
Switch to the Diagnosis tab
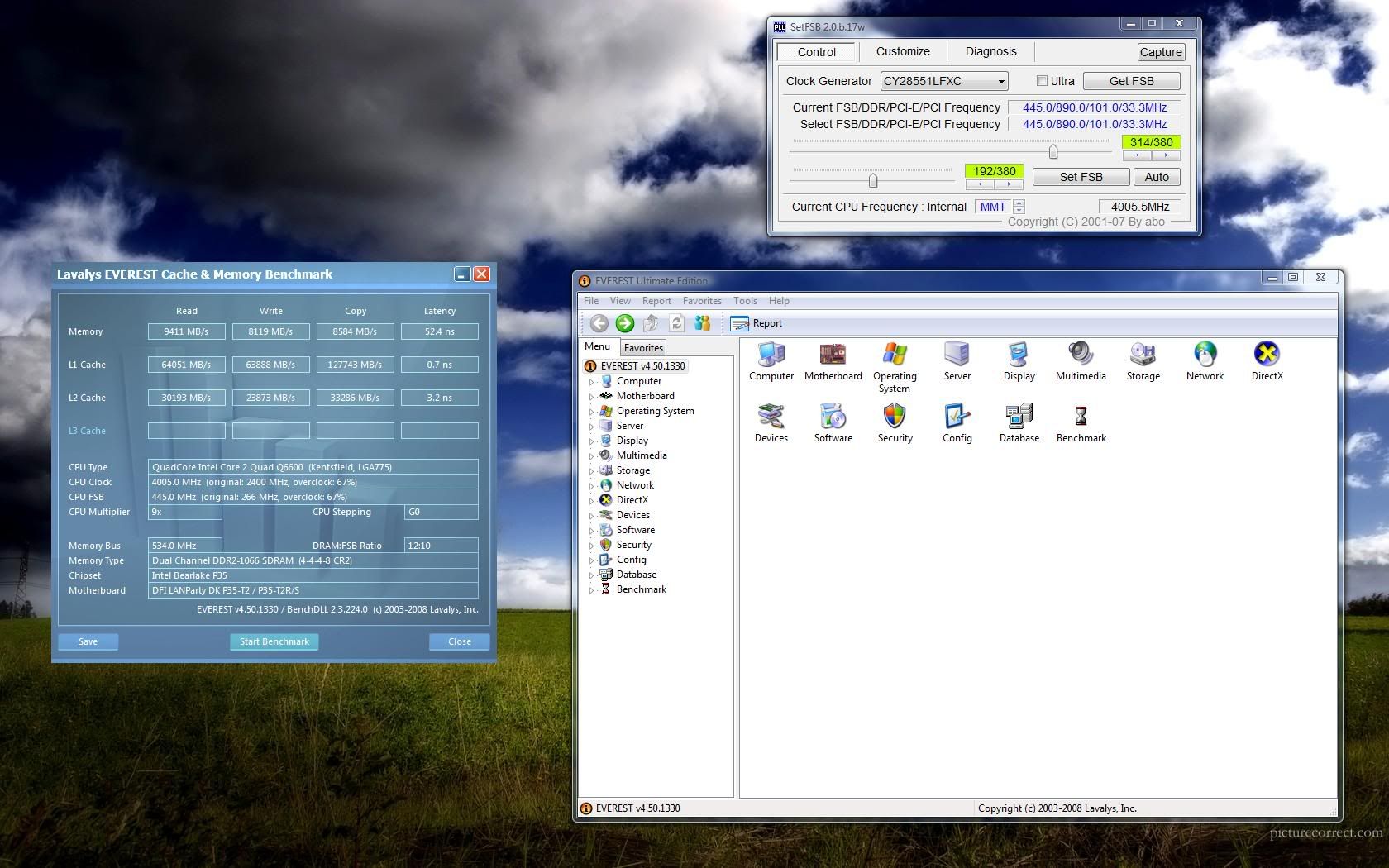click(x=990, y=51)
